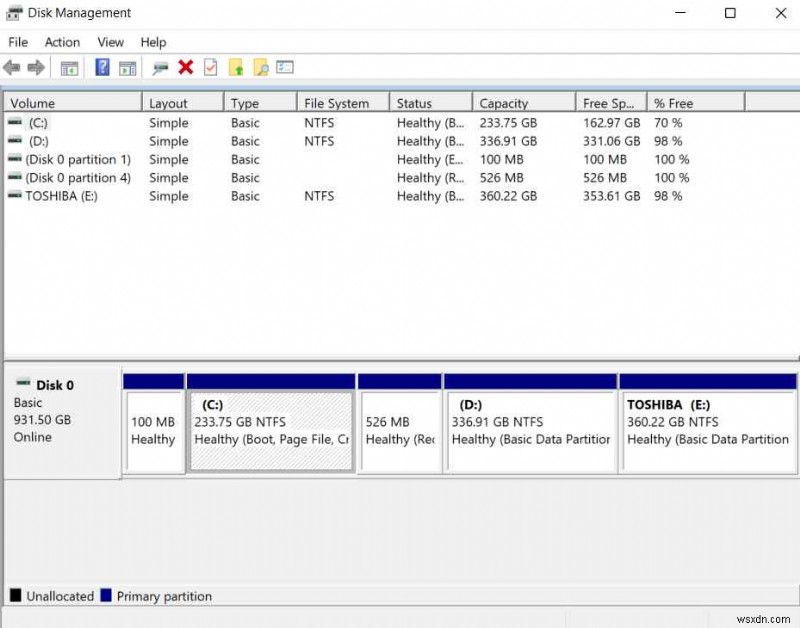Screen dimensions: 800x628
Task: Select the 100 MB partition block in Disk 0
Action: (x=154, y=423)
